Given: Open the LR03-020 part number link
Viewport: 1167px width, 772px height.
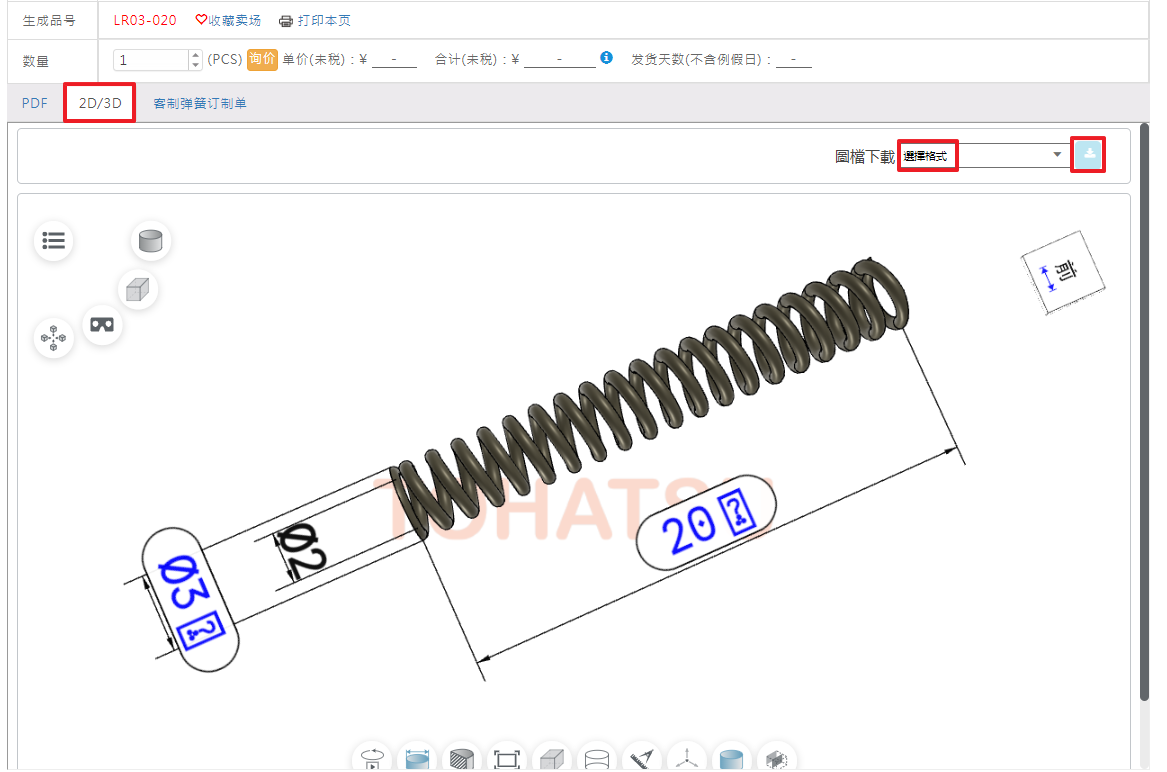Looking at the screenshot, I should (144, 20).
